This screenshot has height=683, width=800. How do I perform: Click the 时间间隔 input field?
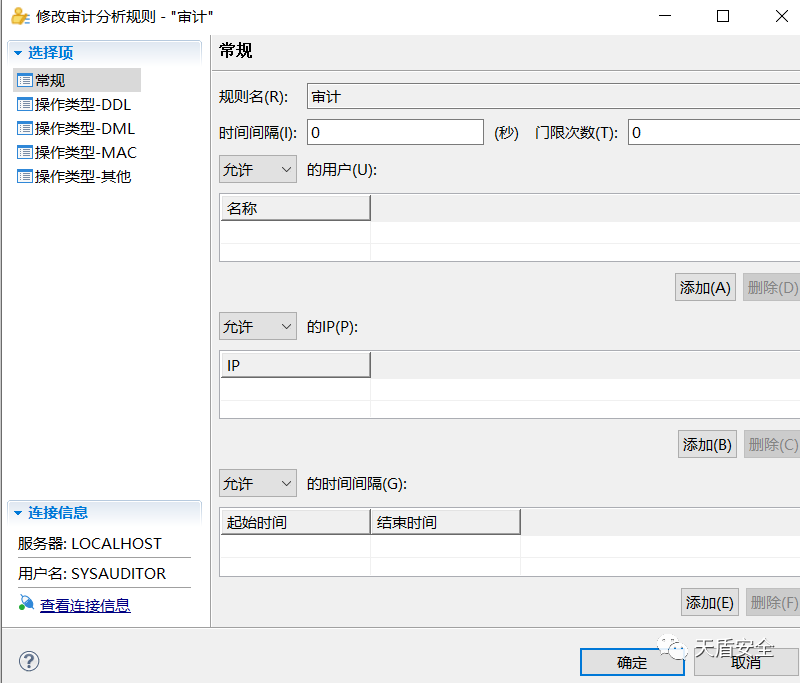pyautogui.click(x=395, y=132)
